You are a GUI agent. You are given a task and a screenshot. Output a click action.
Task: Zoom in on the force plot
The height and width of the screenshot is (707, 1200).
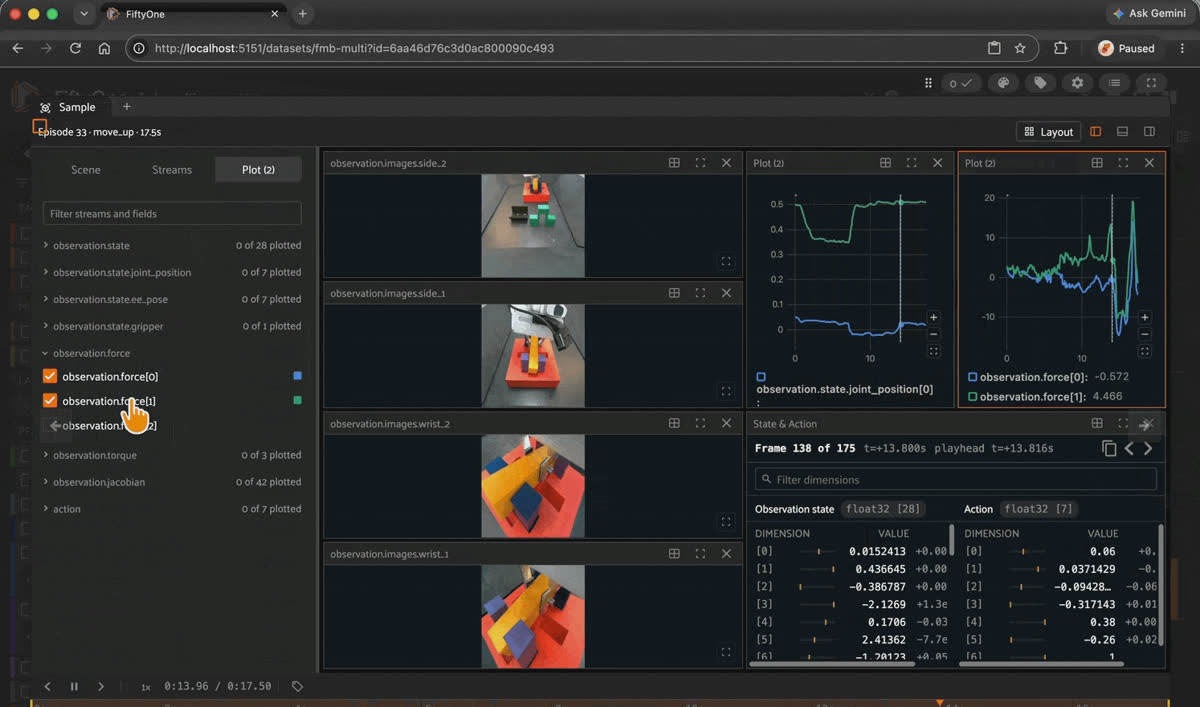pos(1145,317)
